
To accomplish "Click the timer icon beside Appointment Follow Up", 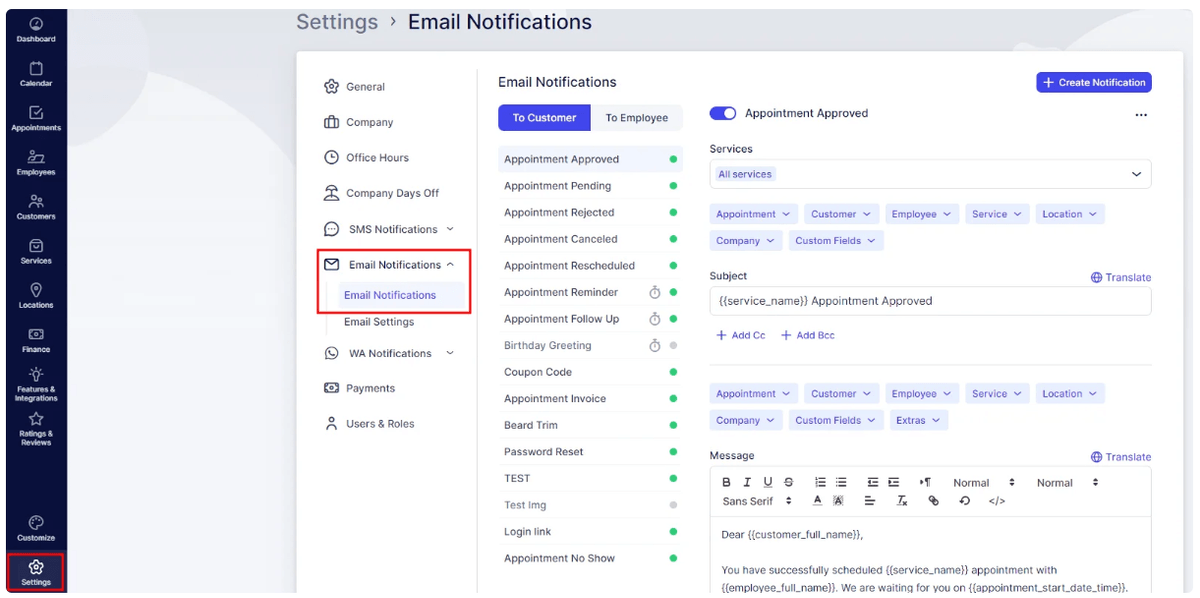I will point(655,319).
